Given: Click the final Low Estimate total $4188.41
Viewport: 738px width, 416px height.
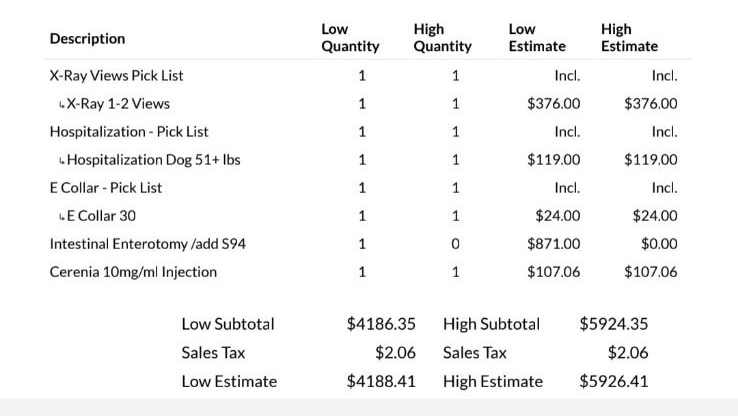Looking at the screenshot, I should pos(381,381).
